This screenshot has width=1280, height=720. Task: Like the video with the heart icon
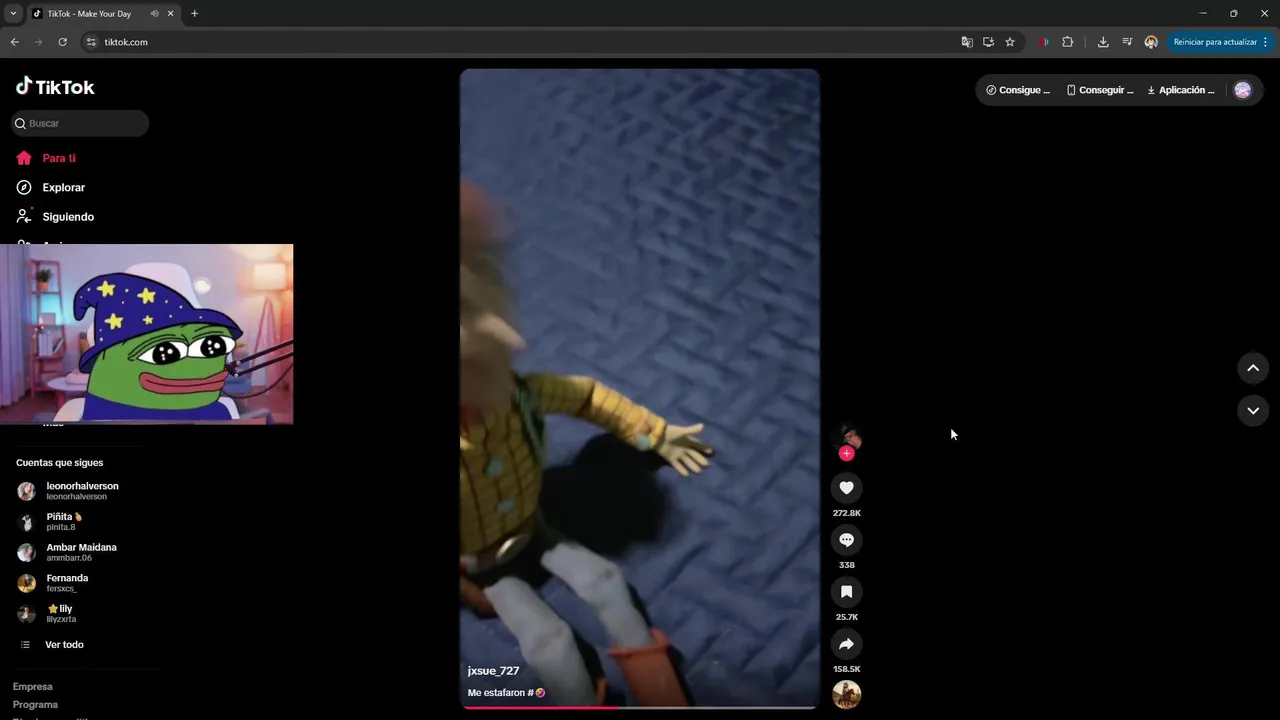(846, 487)
